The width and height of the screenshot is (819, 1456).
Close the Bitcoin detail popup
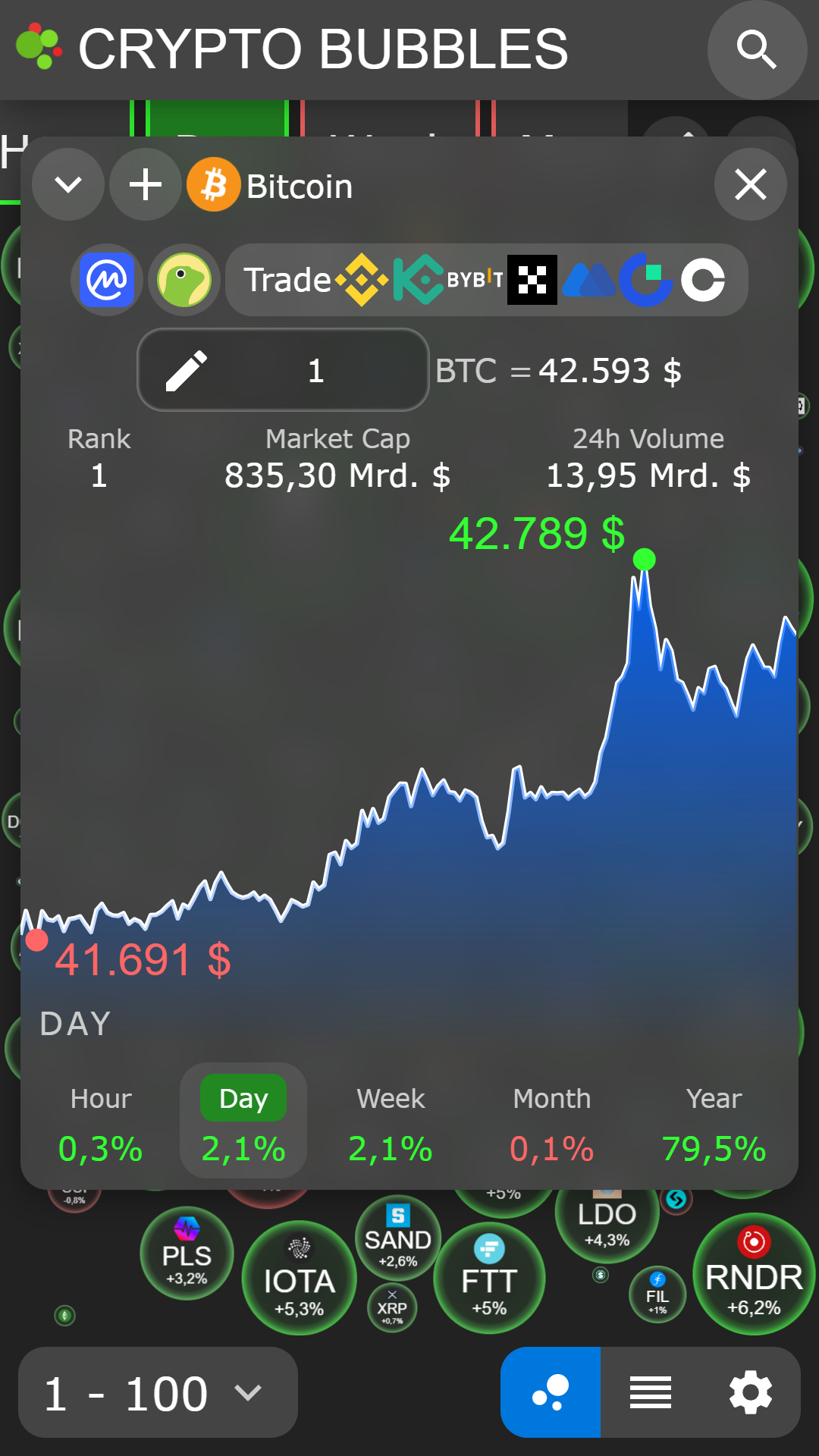pyautogui.click(x=751, y=184)
